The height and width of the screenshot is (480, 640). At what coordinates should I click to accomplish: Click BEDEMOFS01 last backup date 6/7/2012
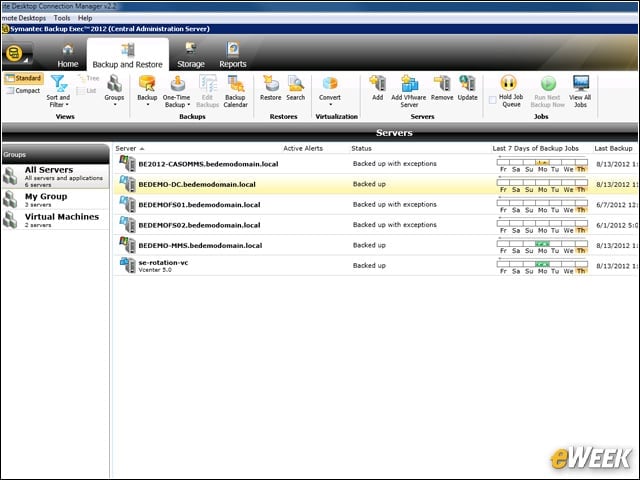[617, 205]
